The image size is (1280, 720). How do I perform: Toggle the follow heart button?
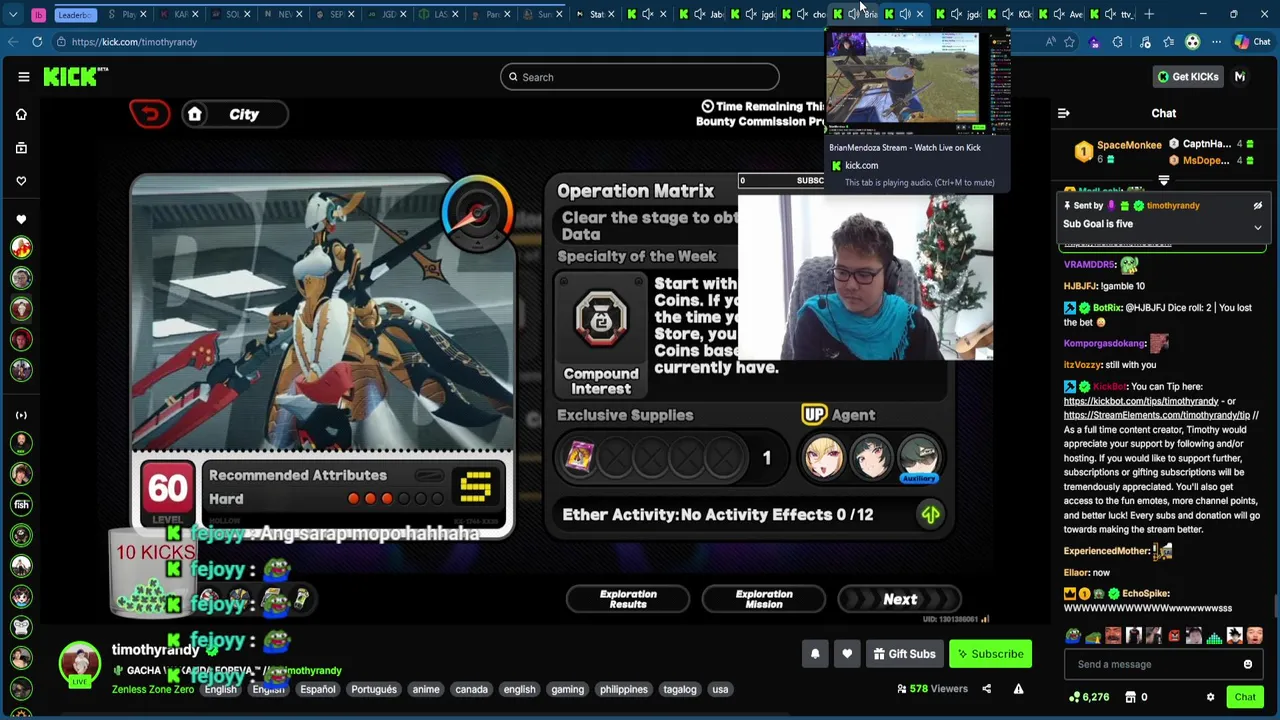pos(847,654)
